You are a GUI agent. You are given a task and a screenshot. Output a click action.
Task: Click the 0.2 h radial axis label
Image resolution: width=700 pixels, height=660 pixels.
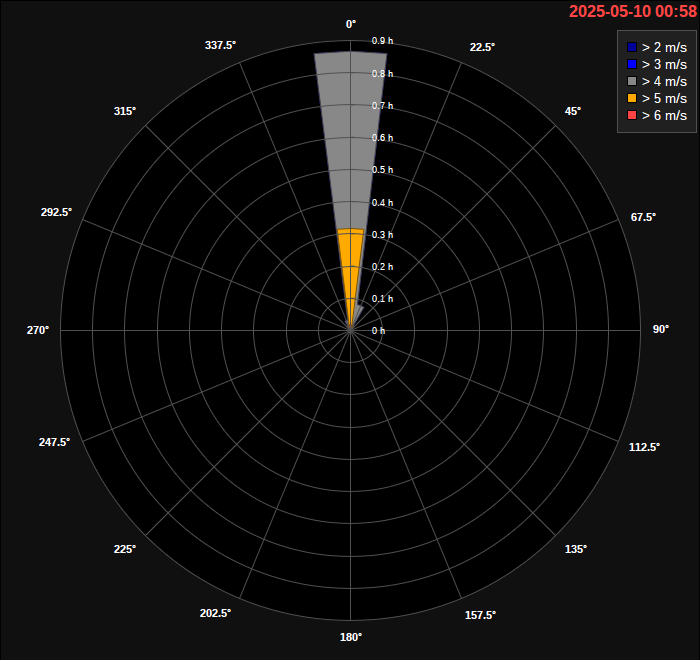pos(383,267)
